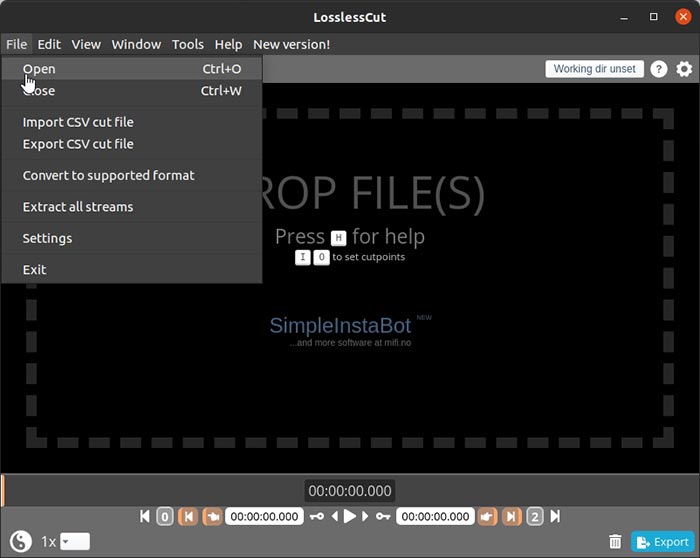Screen dimensions: 700x558
Task: Set cut start to current position
Action: [x=212, y=516]
